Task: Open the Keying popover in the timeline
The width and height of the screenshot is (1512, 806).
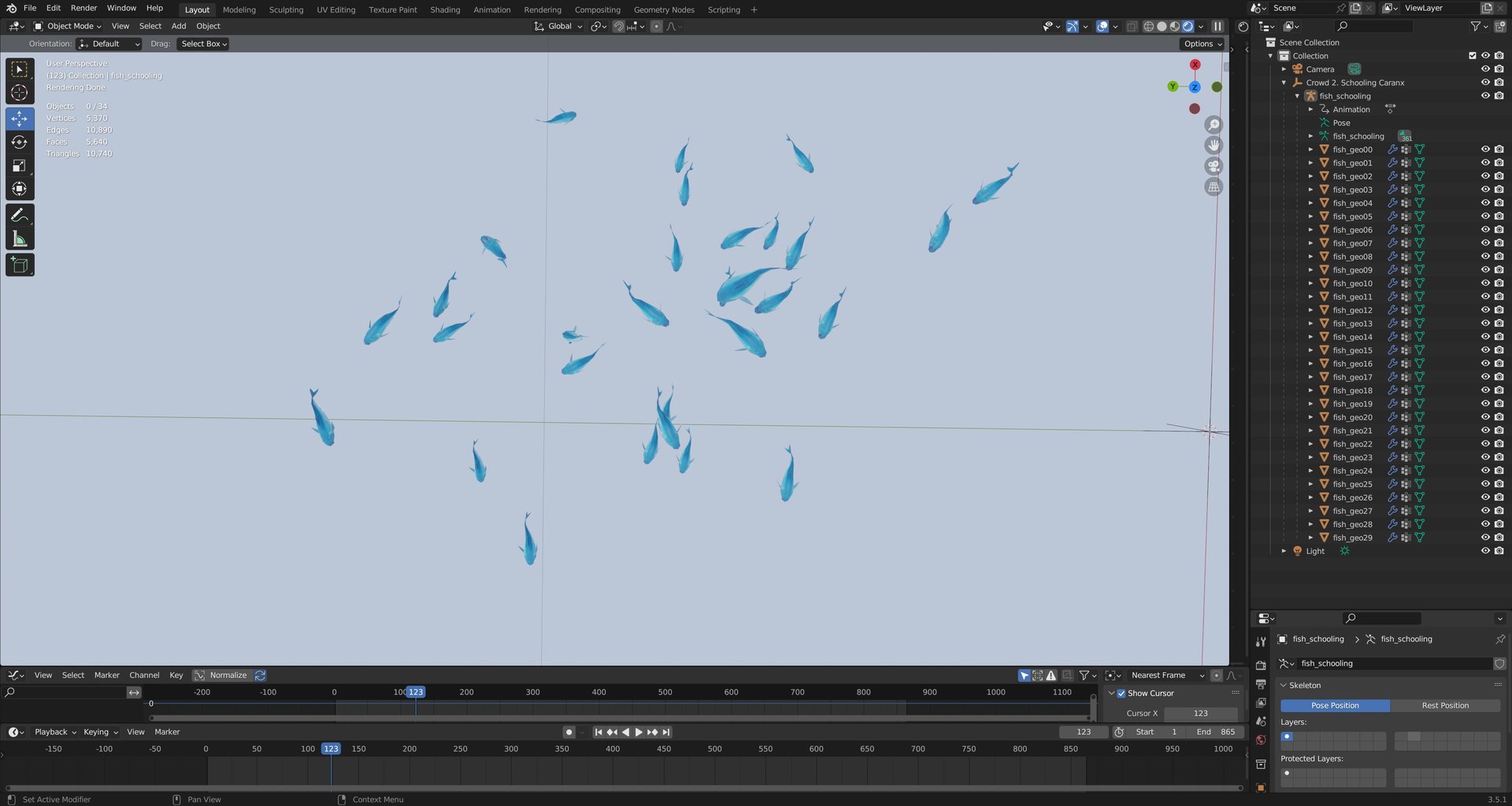Action: [101, 732]
